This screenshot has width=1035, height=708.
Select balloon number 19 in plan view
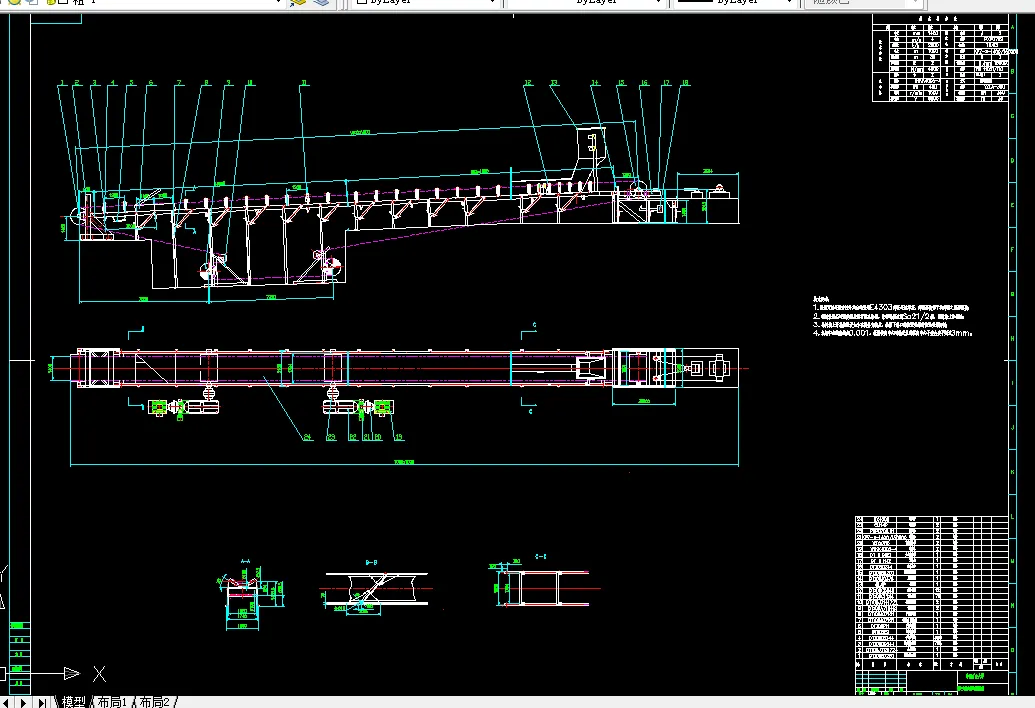click(x=398, y=437)
